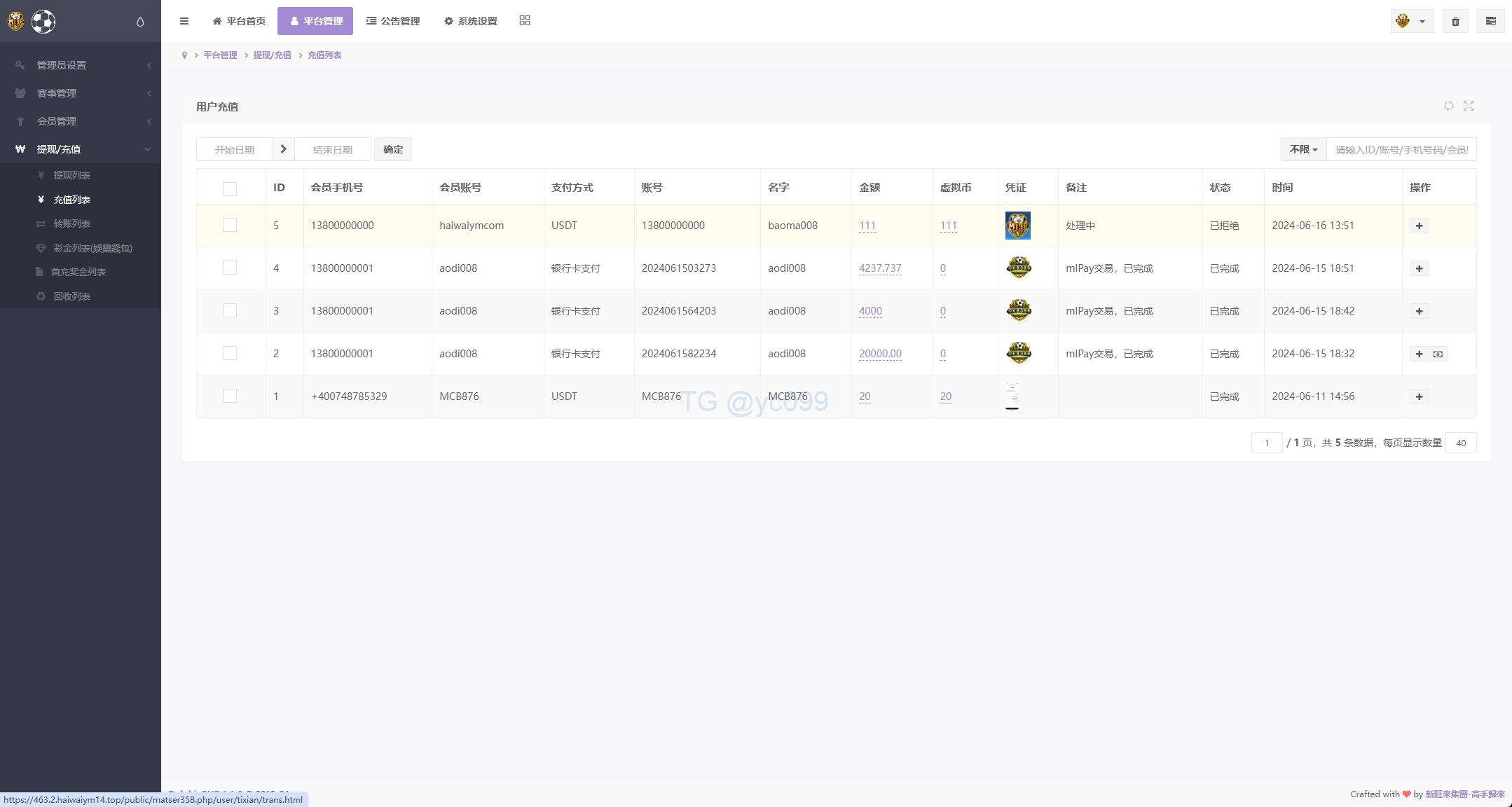Click the hamburger menu toggle icon

pyautogui.click(x=184, y=21)
